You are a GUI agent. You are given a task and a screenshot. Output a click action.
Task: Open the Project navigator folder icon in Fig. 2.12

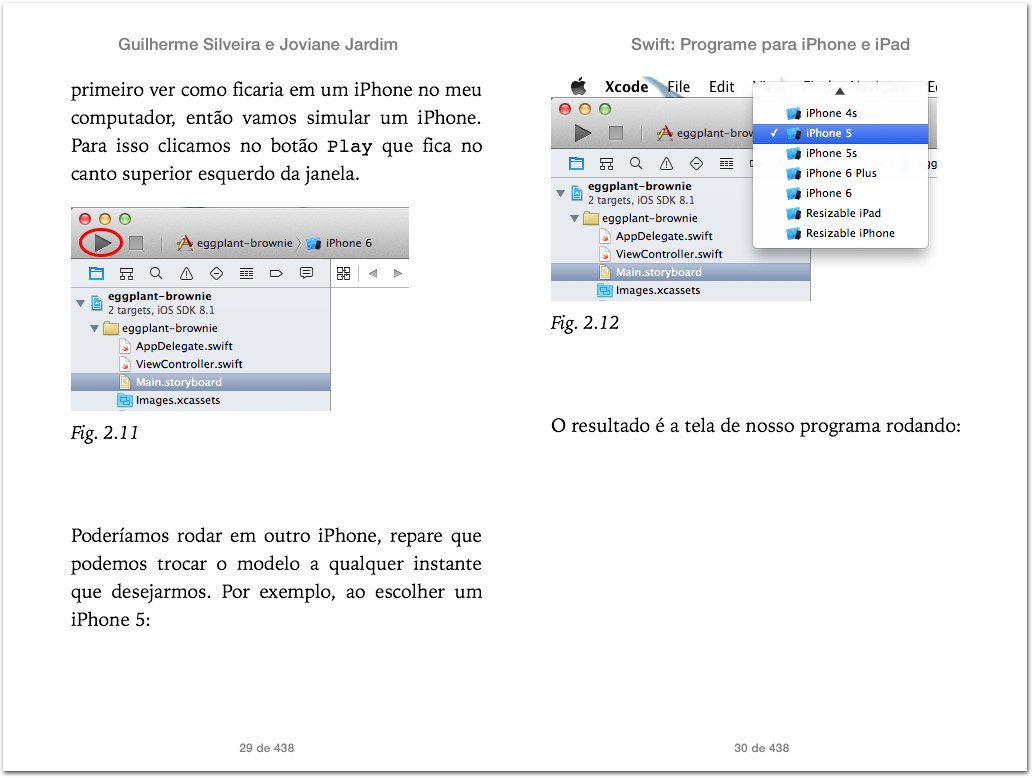coord(576,164)
